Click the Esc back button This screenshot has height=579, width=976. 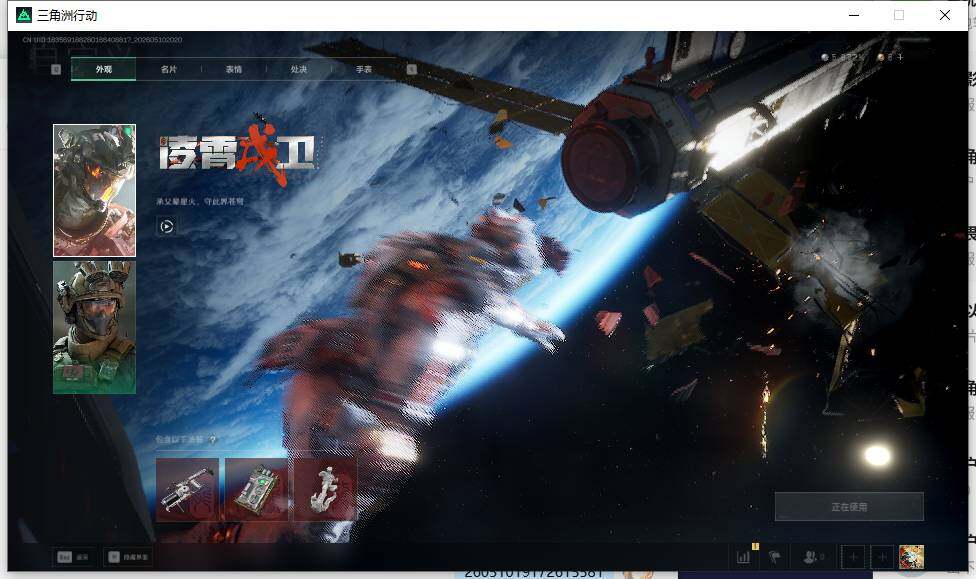[x=73, y=557]
